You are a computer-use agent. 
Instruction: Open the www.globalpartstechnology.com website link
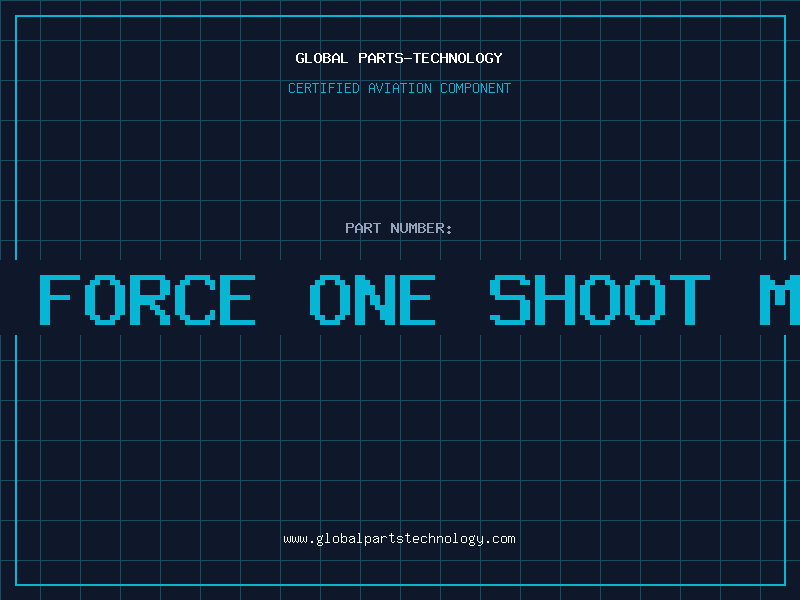[x=399, y=539]
